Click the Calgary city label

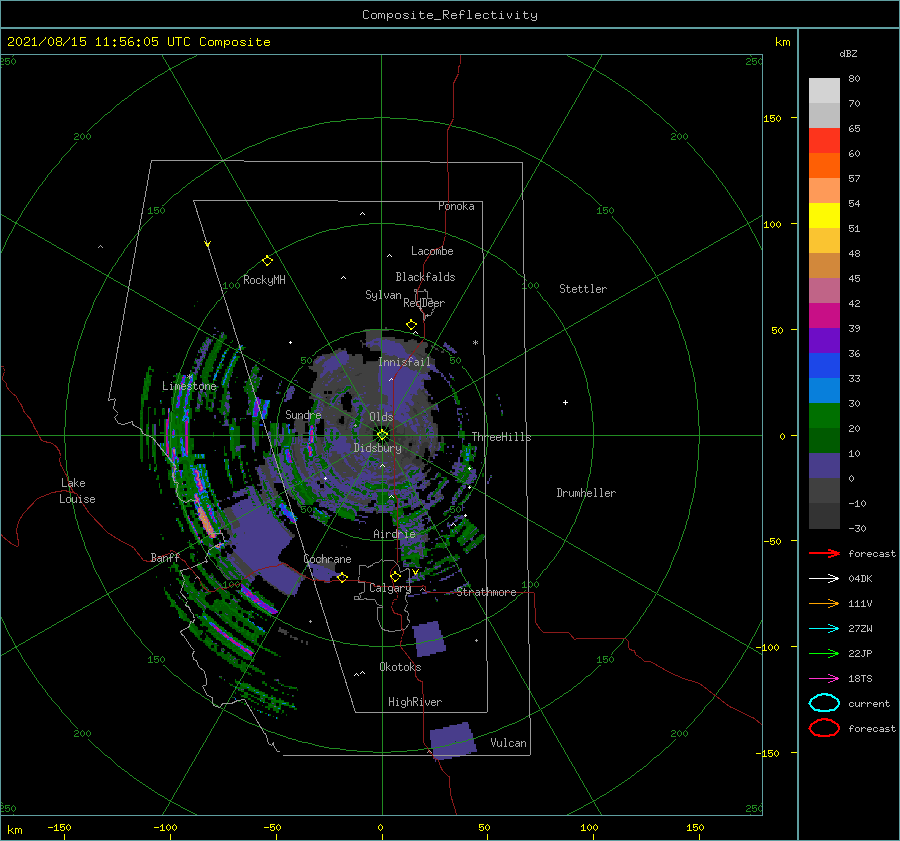(x=390, y=588)
